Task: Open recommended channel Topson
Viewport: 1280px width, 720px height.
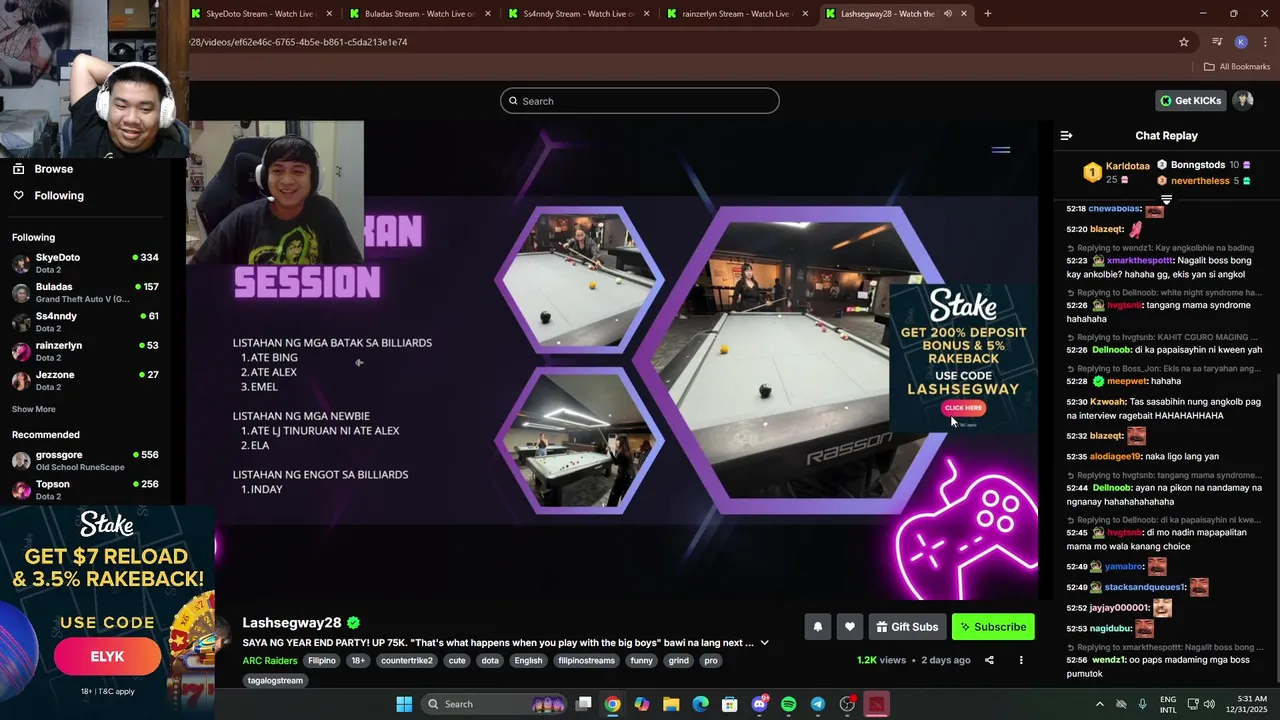Action: [x=85, y=489]
